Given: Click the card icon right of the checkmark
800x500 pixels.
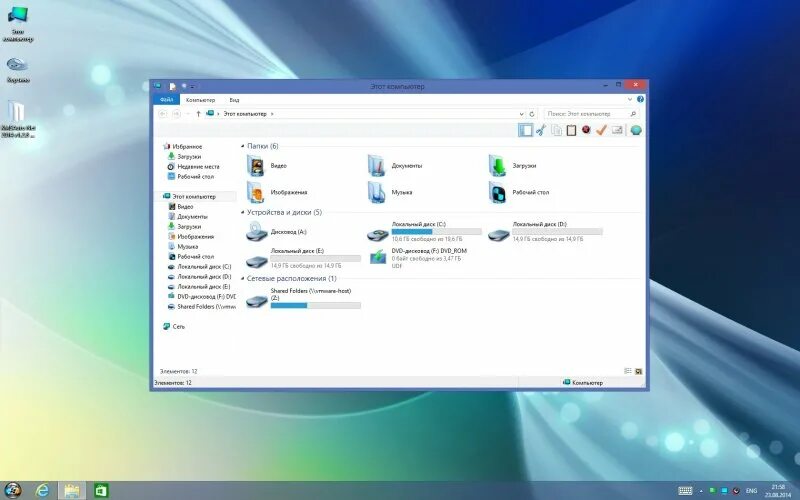Looking at the screenshot, I should click(x=617, y=130).
